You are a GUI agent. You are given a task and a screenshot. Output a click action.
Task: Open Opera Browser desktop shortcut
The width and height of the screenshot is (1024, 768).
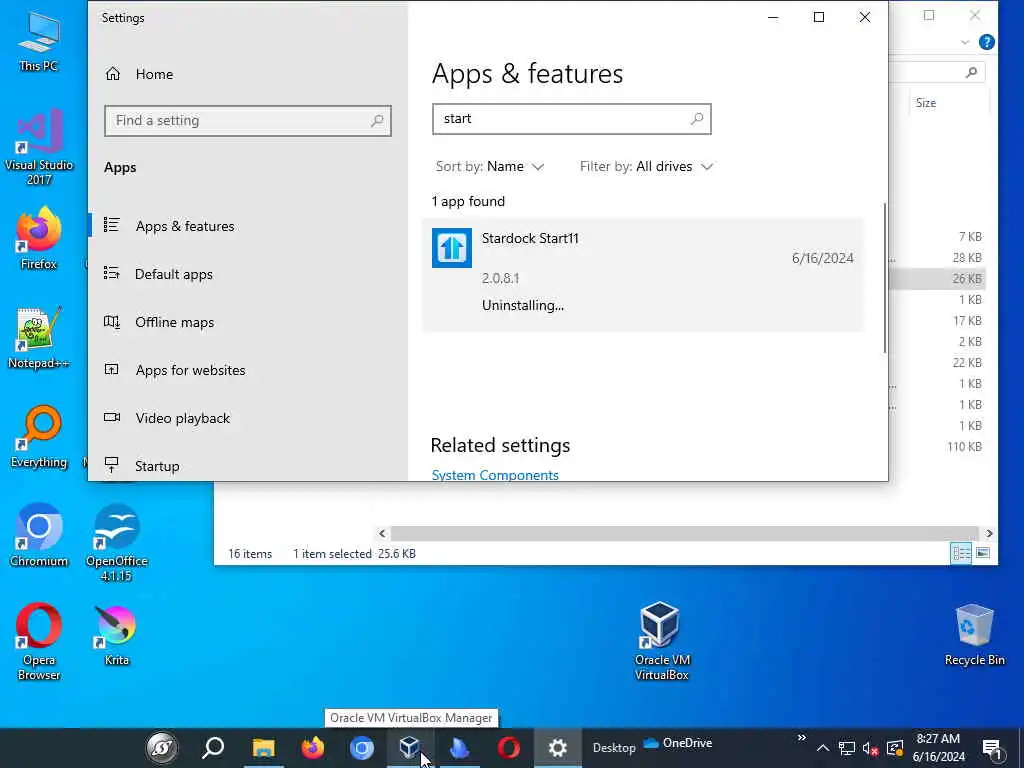point(39,641)
